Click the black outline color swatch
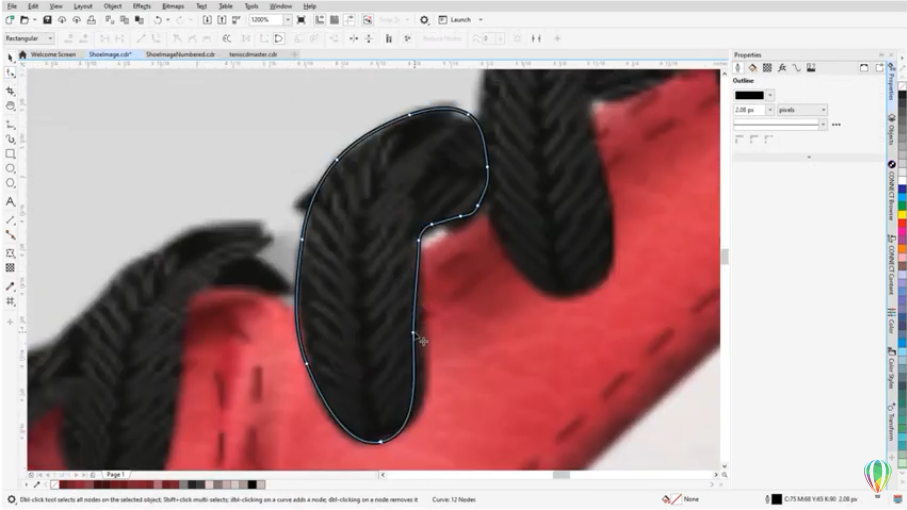 pyautogui.click(x=749, y=96)
